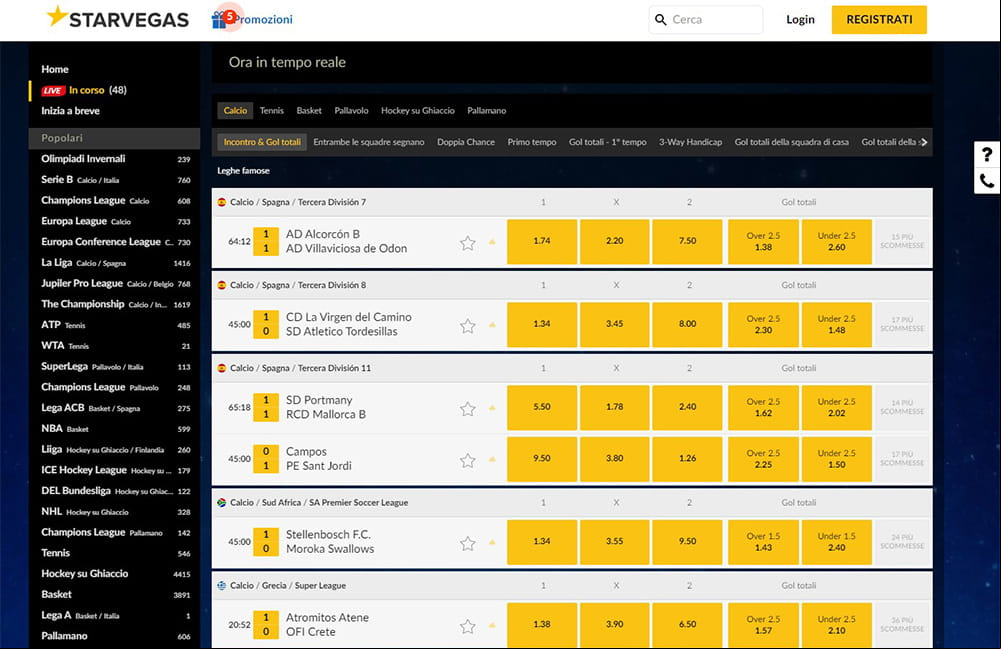
Task: Select Under 1.5 at 2.40 for Stellenbosch
Action: tap(837, 542)
